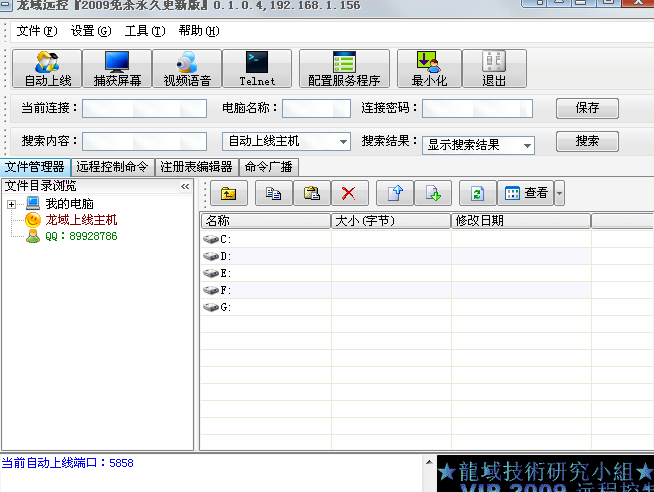Screen dimensions: 654x492
Task: Open the 设置(G) menu
Action: point(91,31)
